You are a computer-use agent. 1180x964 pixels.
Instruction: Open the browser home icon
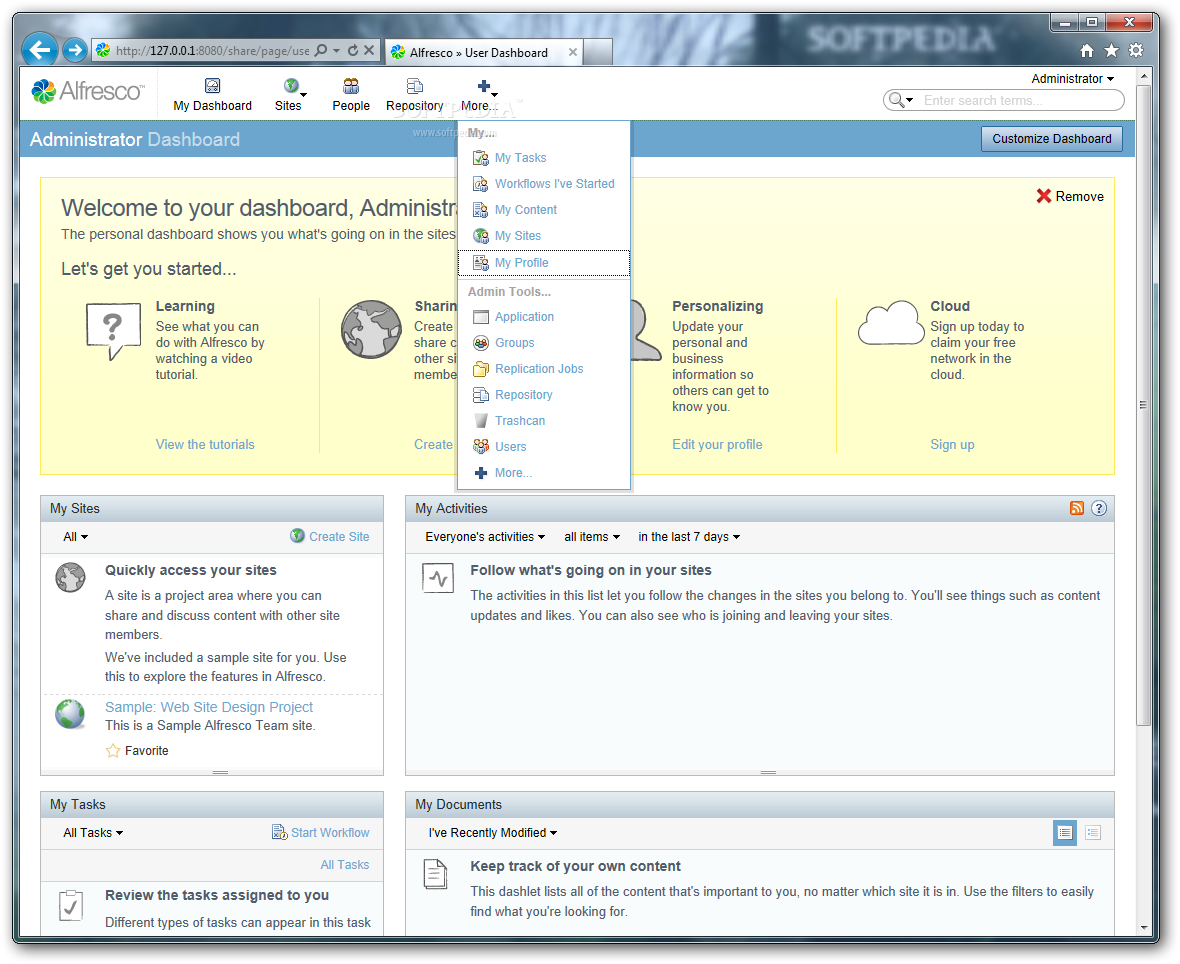pyautogui.click(x=1087, y=50)
